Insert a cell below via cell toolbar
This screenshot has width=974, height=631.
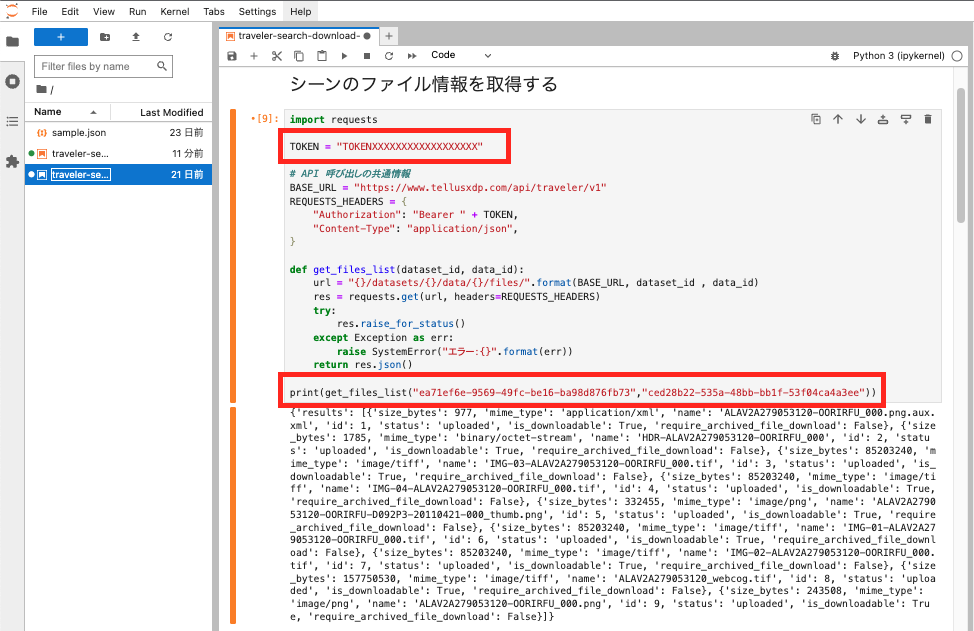coord(906,119)
